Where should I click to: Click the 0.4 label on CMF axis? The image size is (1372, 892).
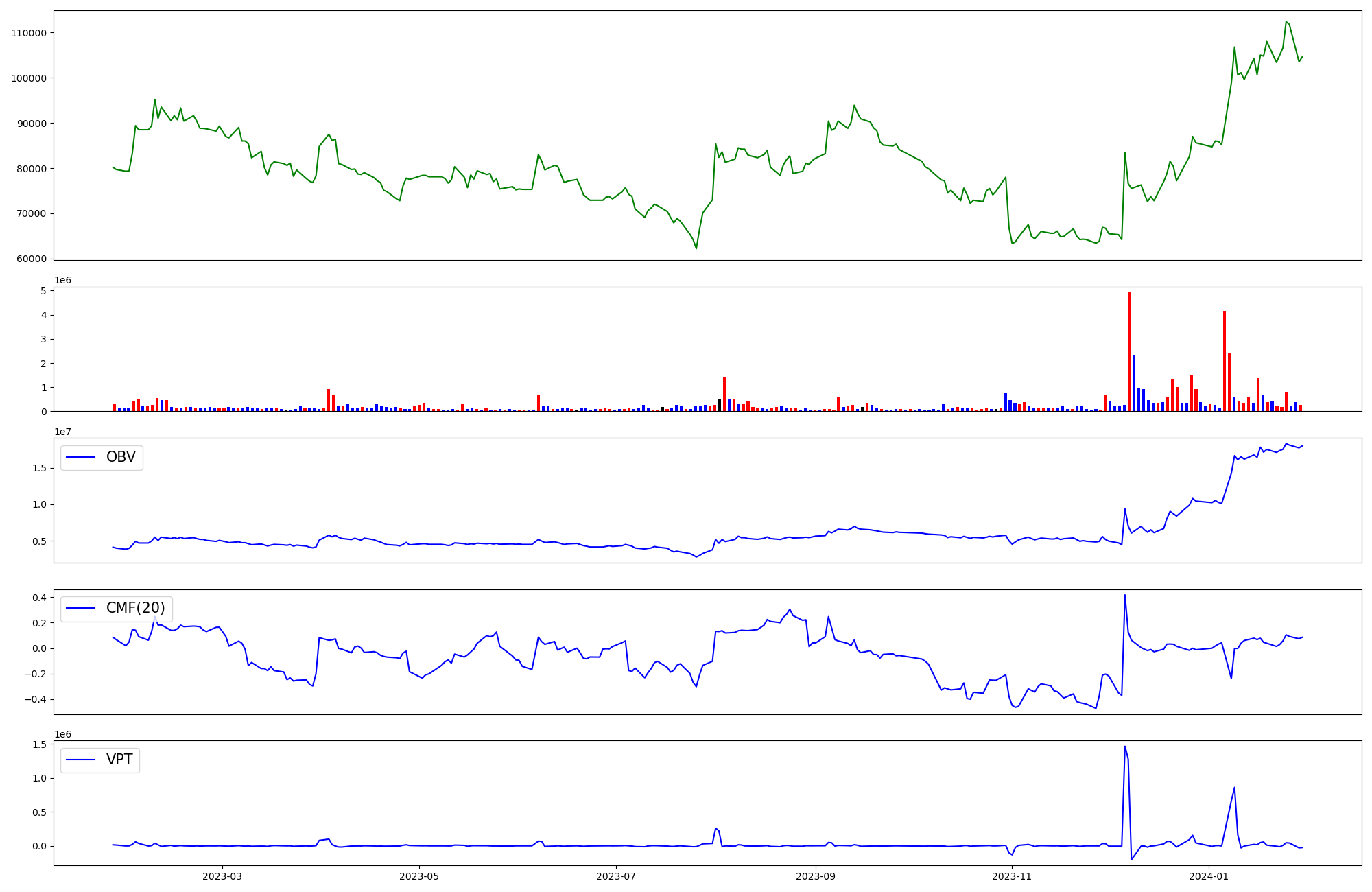(39, 598)
